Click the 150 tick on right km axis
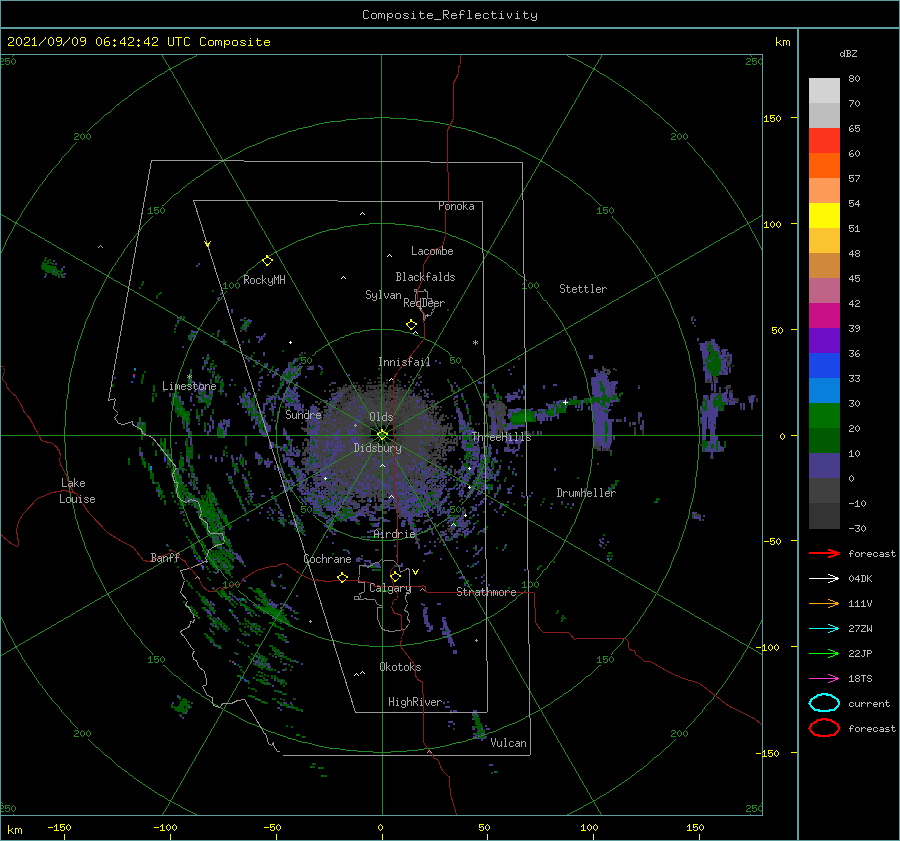The image size is (900, 841). pos(772,118)
